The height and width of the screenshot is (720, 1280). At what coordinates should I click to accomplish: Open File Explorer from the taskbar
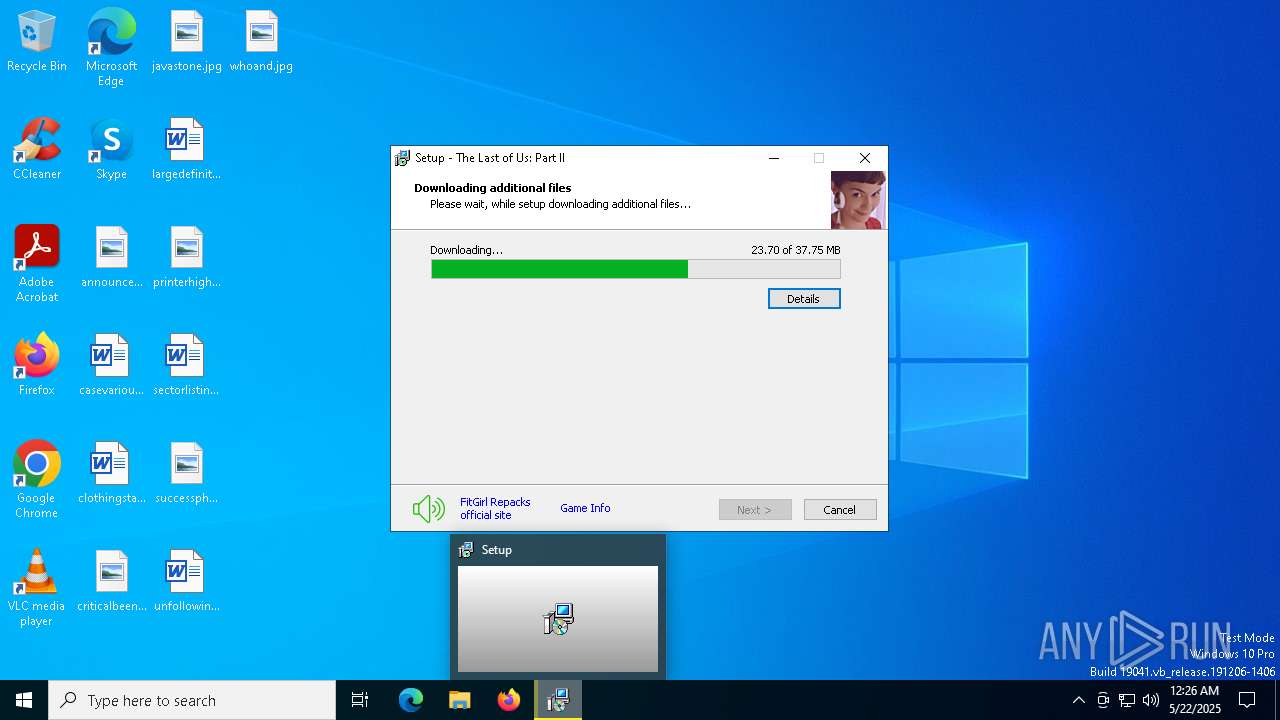(460, 700)
